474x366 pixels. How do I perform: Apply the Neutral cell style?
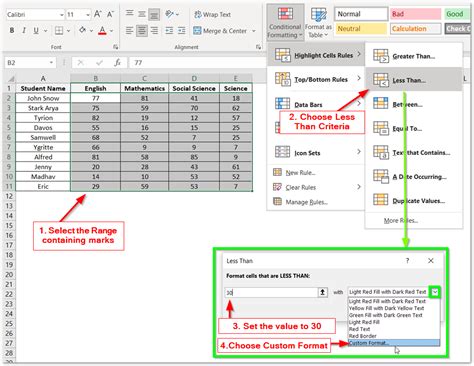tap(361, 29)
